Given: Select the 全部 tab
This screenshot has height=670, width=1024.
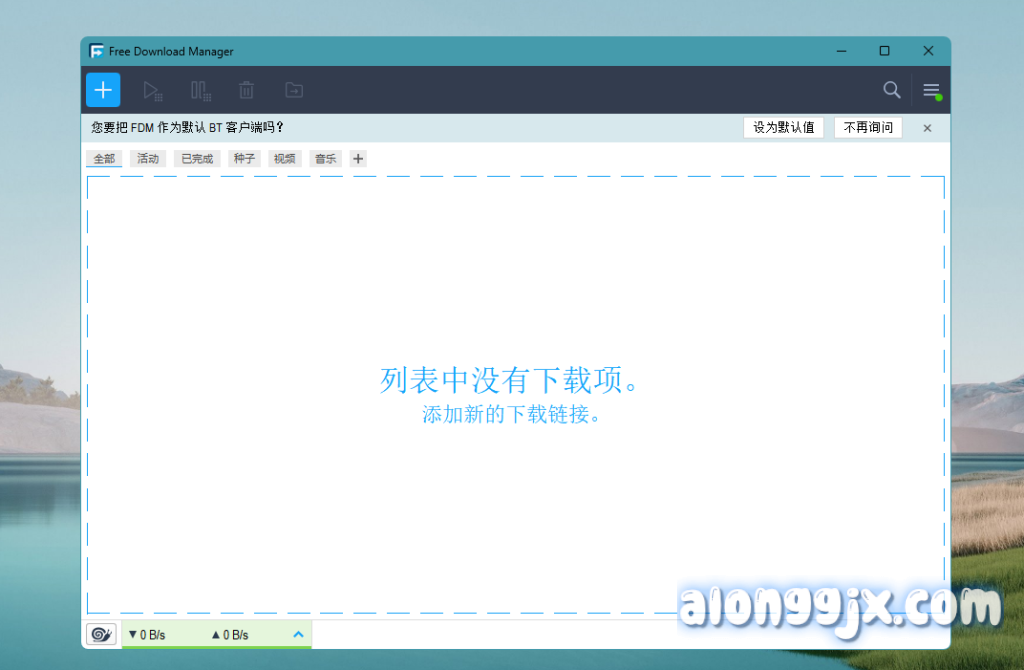Looking at the screenshot, I should coord(104,158).
